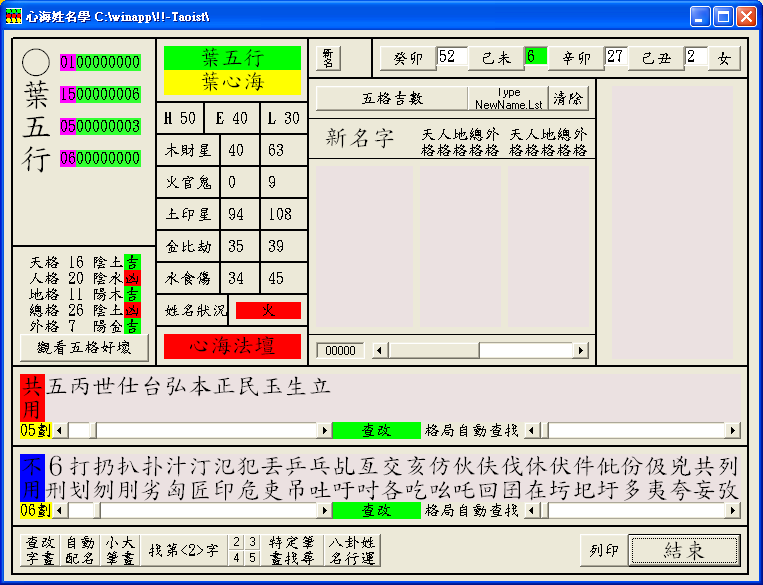The image size is (763, 585).
Task: Click the L 30 cell
Action: 284,118
